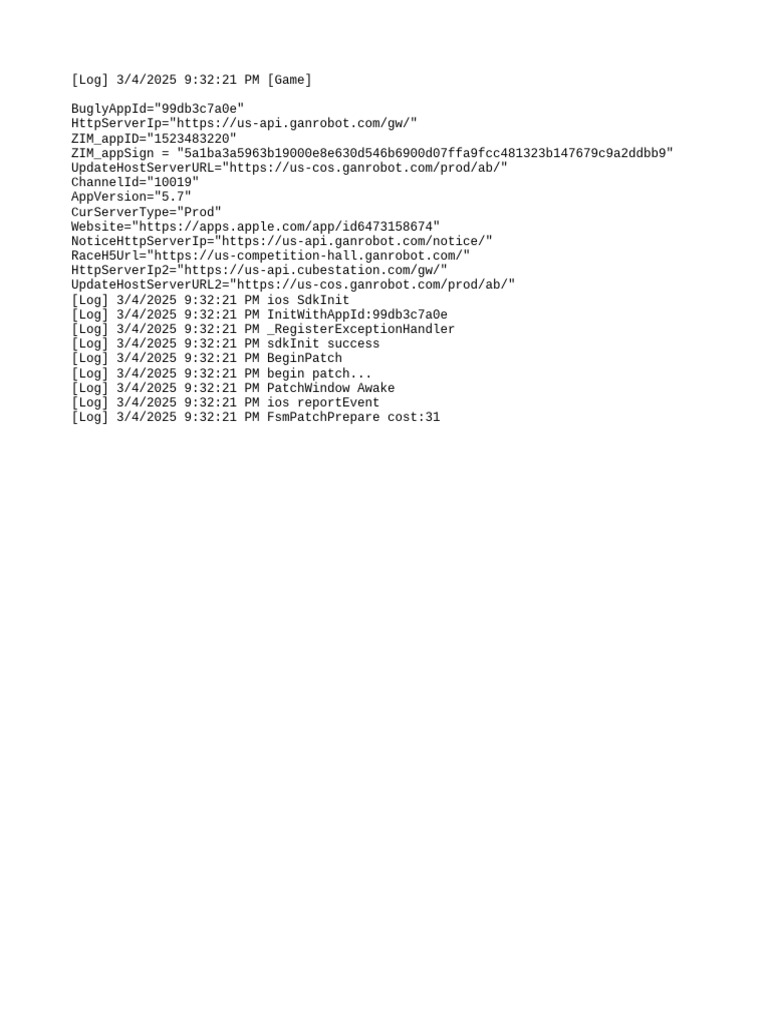This screenshot has height=1024, width=768.
Task: Click the CurServerType Prod line
Action: click(146, 212)
